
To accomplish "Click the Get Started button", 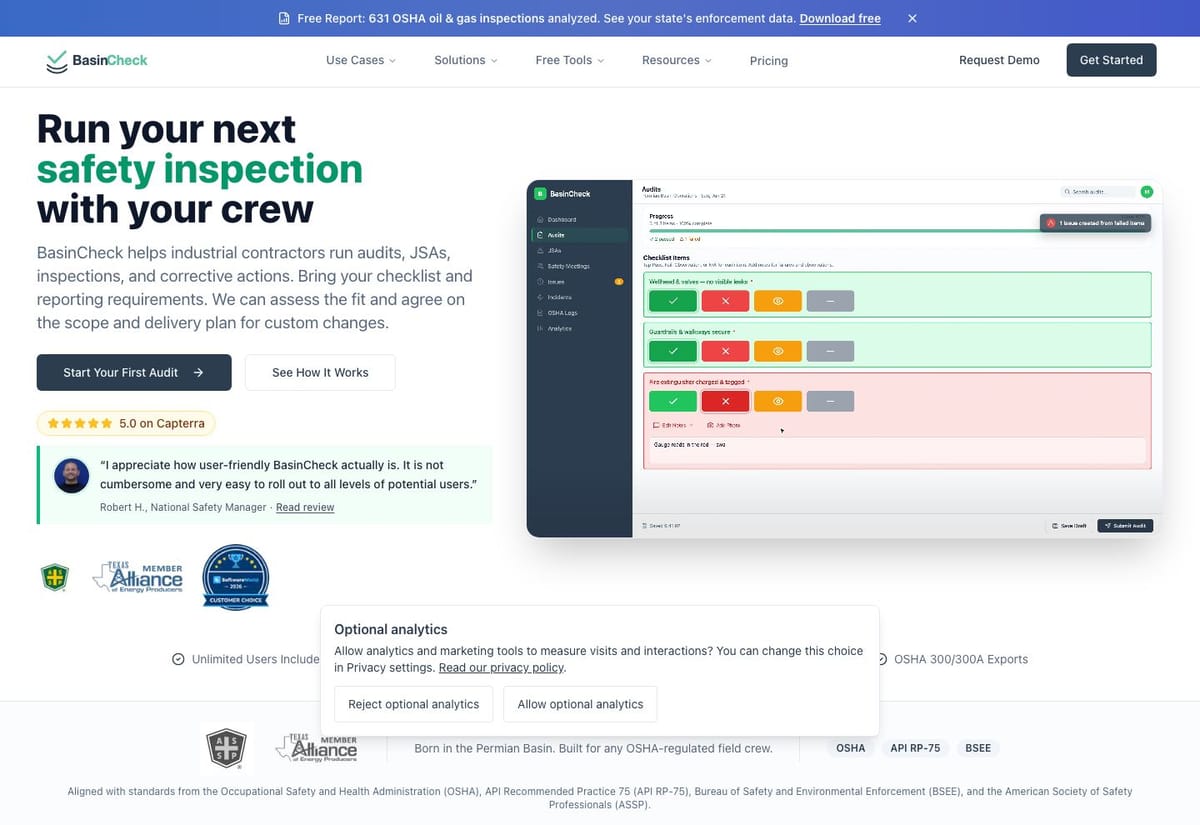I will [1111, 60].
